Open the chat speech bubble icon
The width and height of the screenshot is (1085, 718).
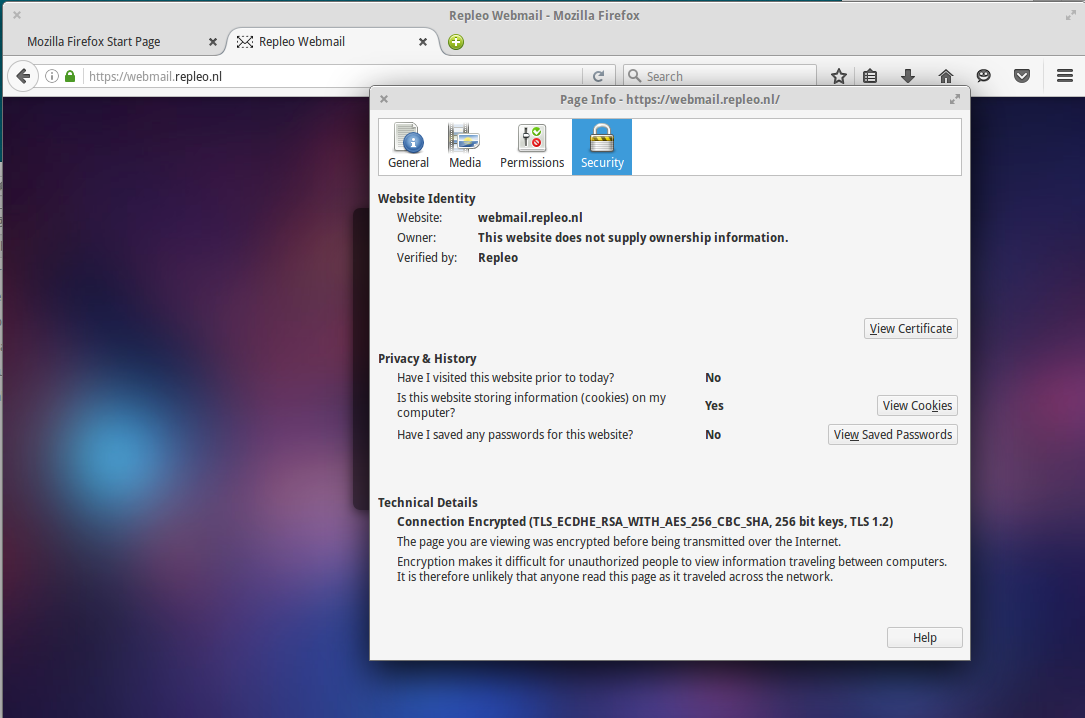(x=983, y=76)
